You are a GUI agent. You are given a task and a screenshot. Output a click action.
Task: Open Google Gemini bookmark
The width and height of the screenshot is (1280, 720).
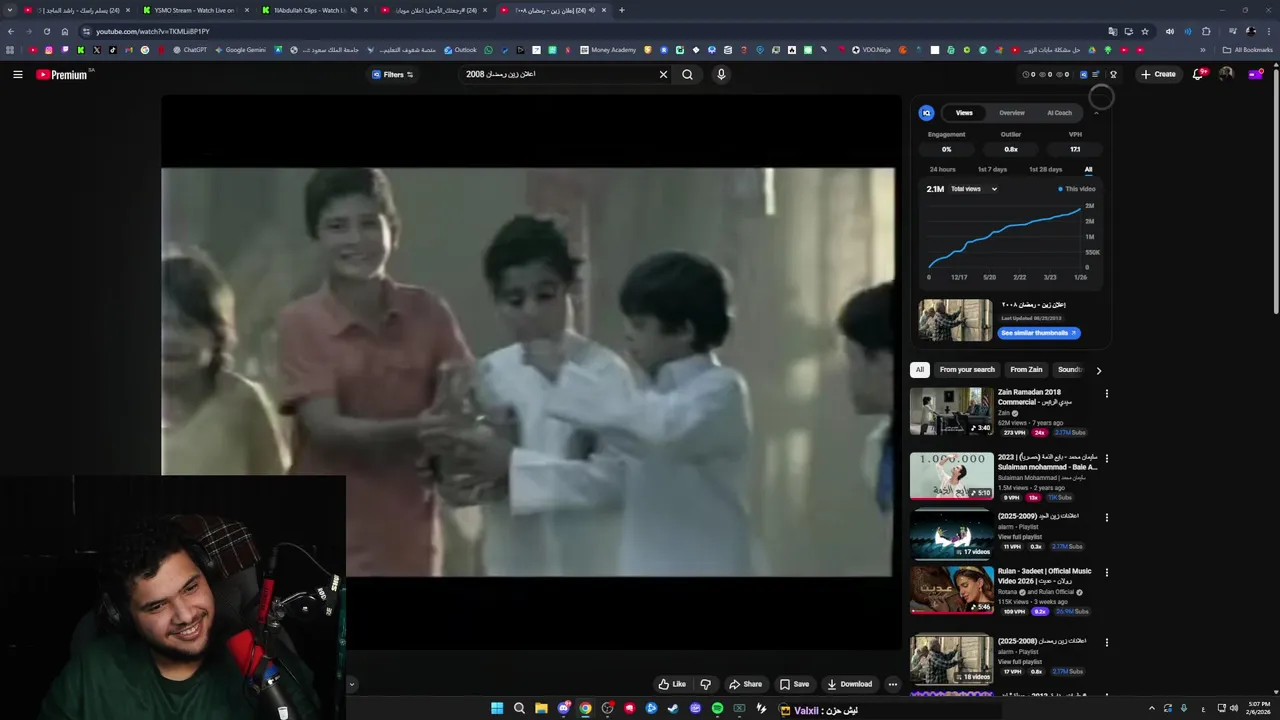click(240, 50)
